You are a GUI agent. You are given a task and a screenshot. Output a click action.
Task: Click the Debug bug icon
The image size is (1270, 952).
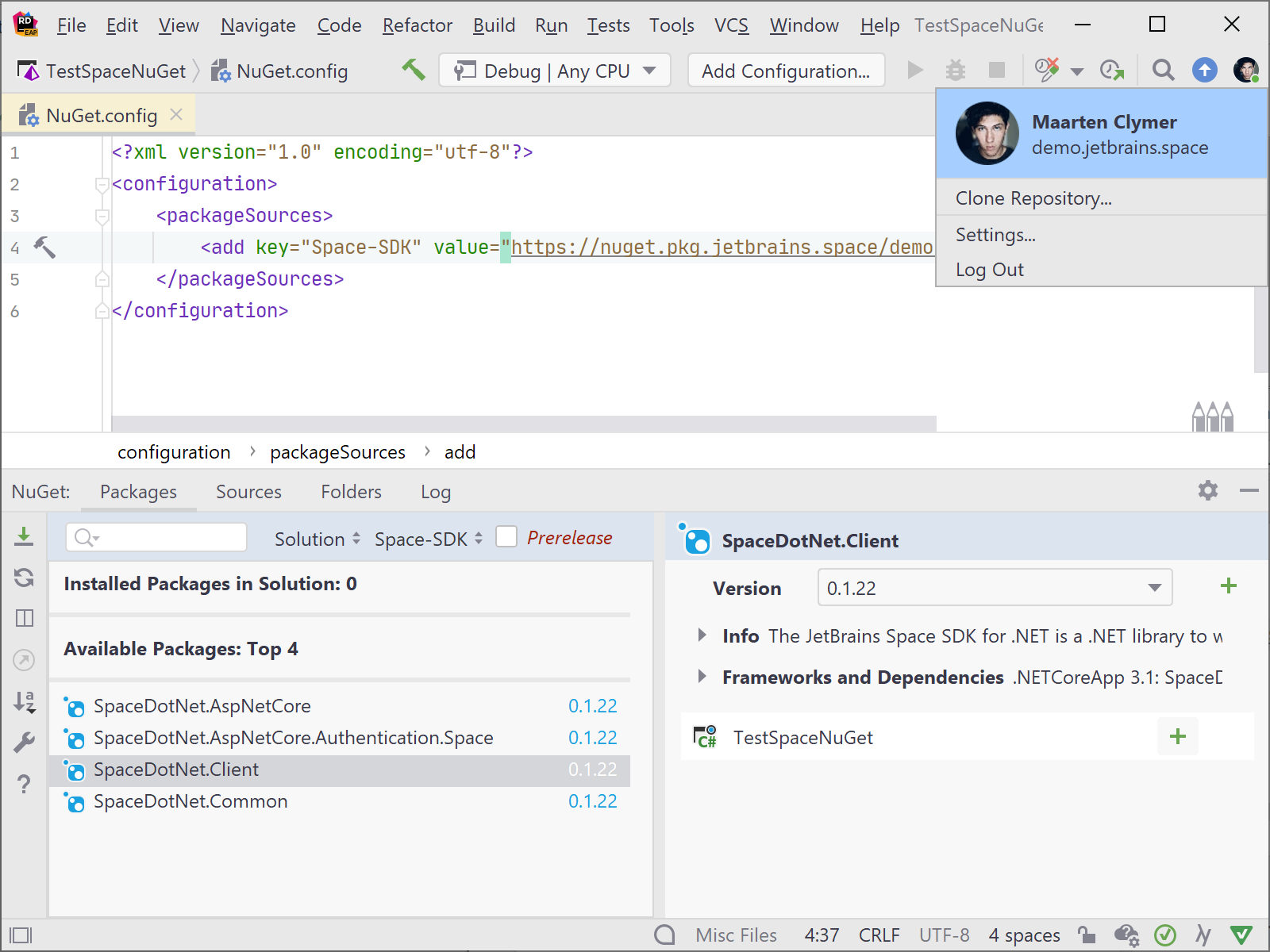tap(956, 71)
